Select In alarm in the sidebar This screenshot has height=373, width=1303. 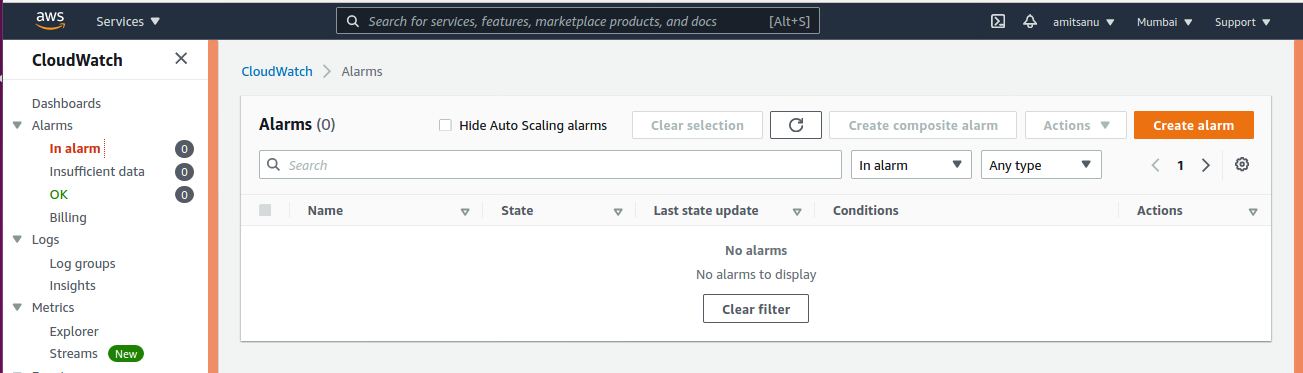click(x=75, y=149)
